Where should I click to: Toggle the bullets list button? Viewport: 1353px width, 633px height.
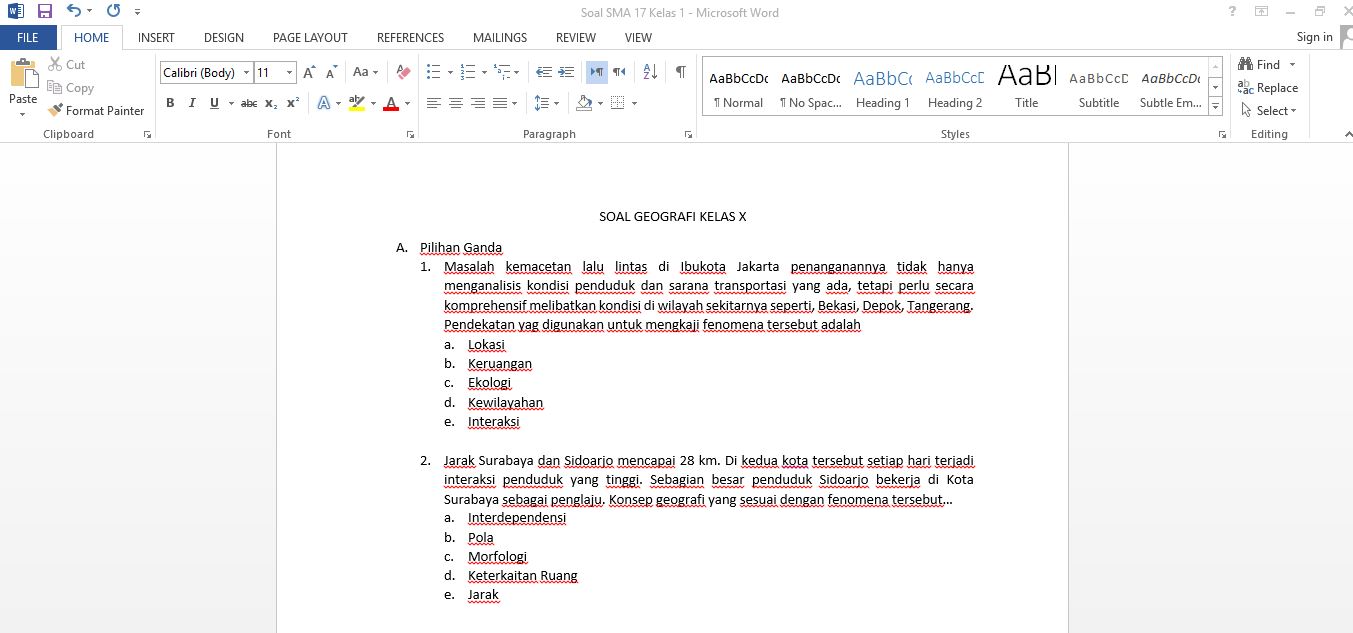tap(433, 73)
